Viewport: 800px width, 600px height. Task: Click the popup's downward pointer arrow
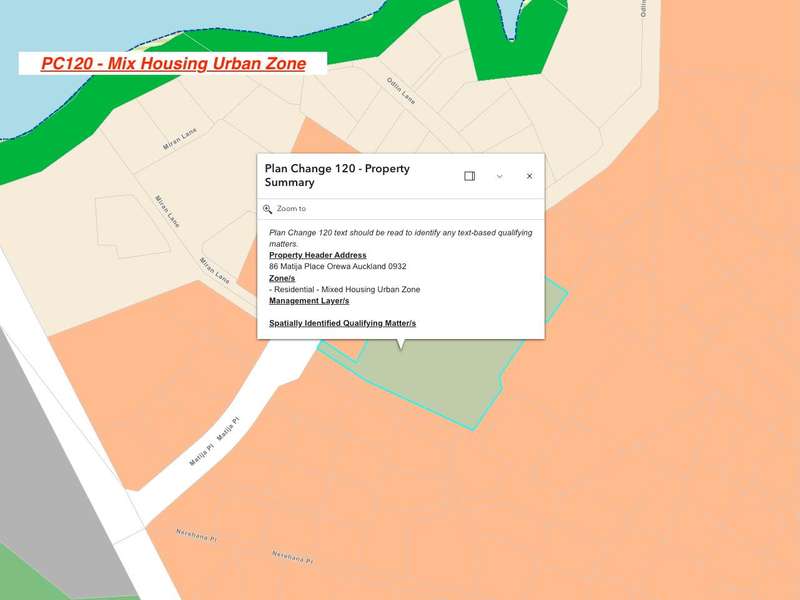pyautogui.click(x=401, y=345)
